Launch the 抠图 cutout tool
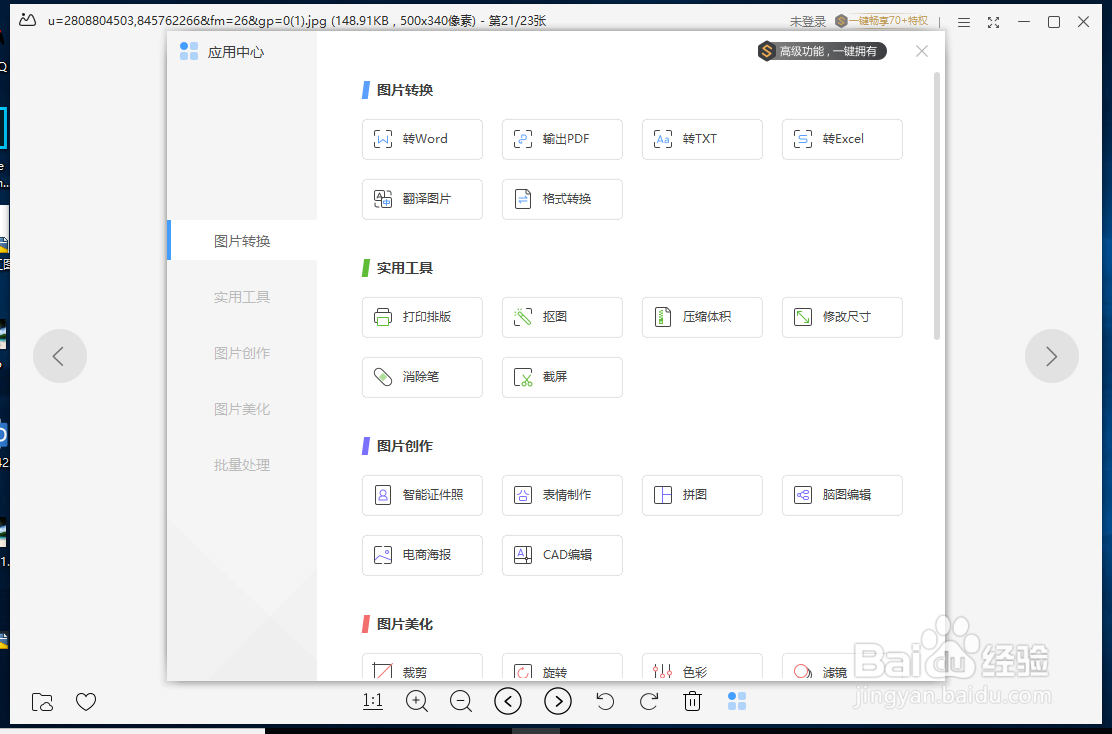 click(x=562, y=317)
